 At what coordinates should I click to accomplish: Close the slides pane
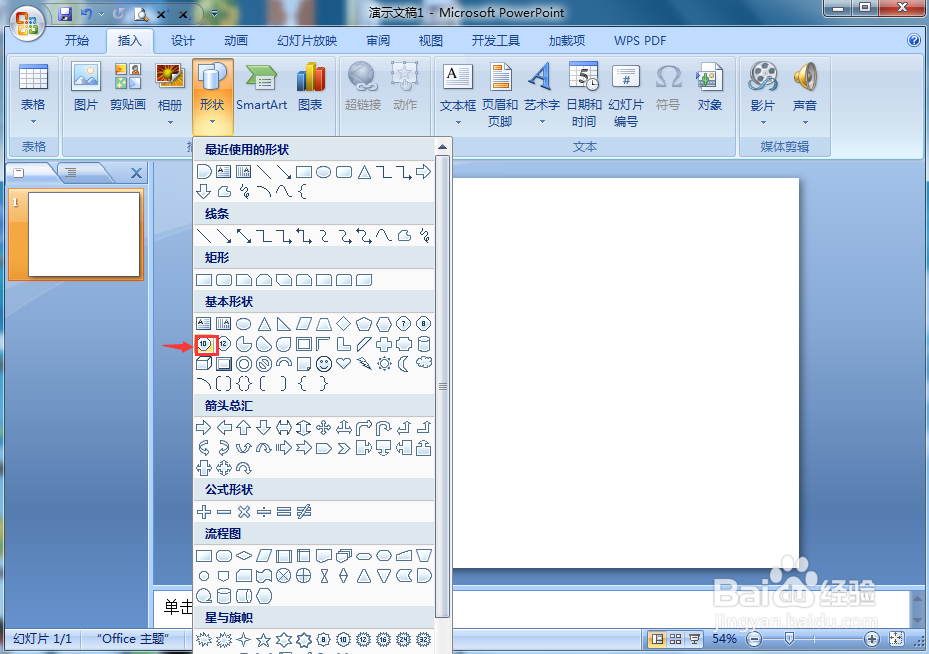pyautogui.click(x=136, y=173)
